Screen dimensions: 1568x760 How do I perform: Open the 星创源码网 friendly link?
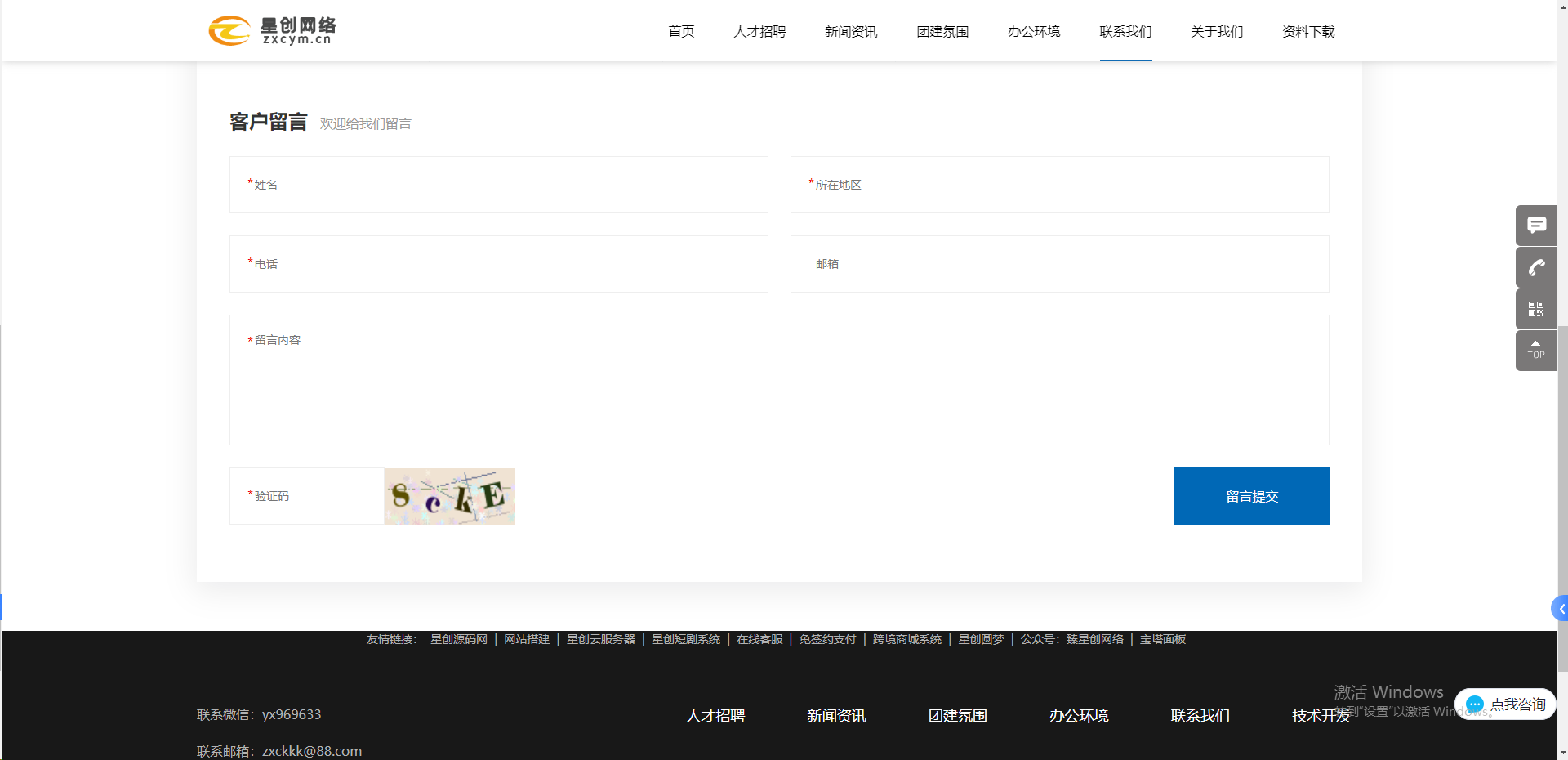click(x=459, y=639)
